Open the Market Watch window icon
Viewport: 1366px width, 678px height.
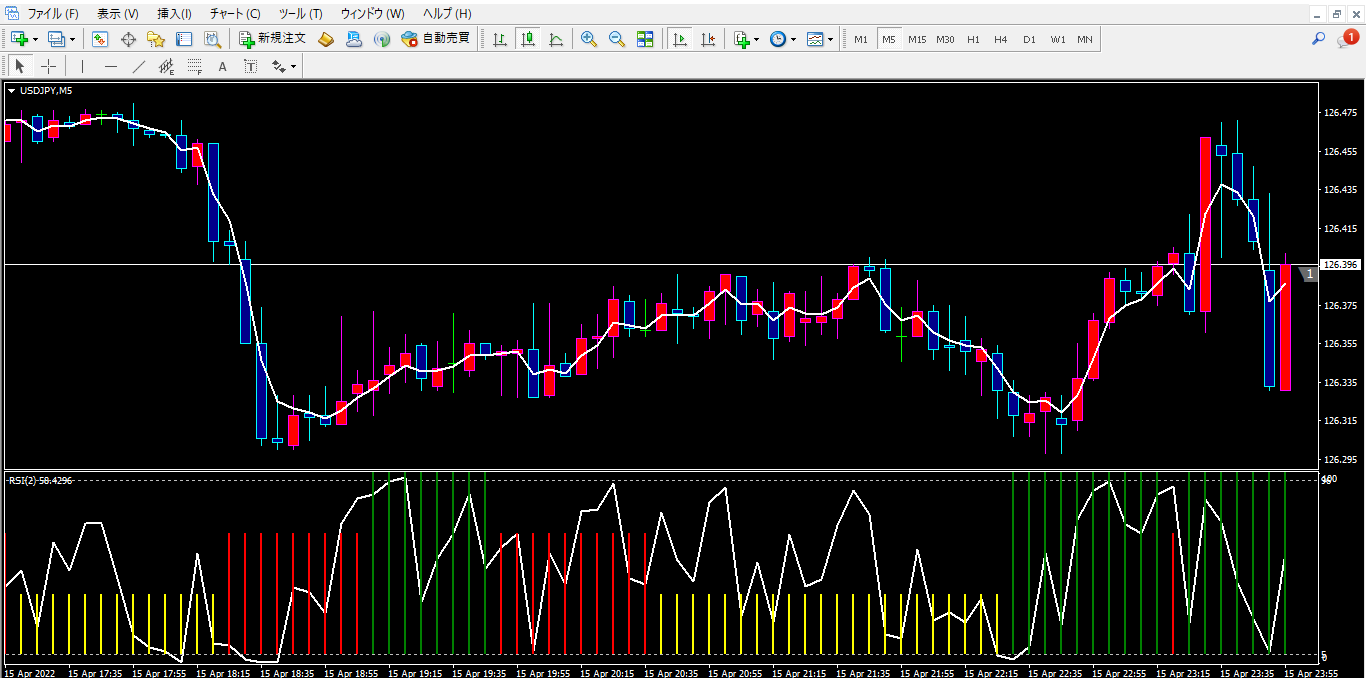click(x=100, y=39)
